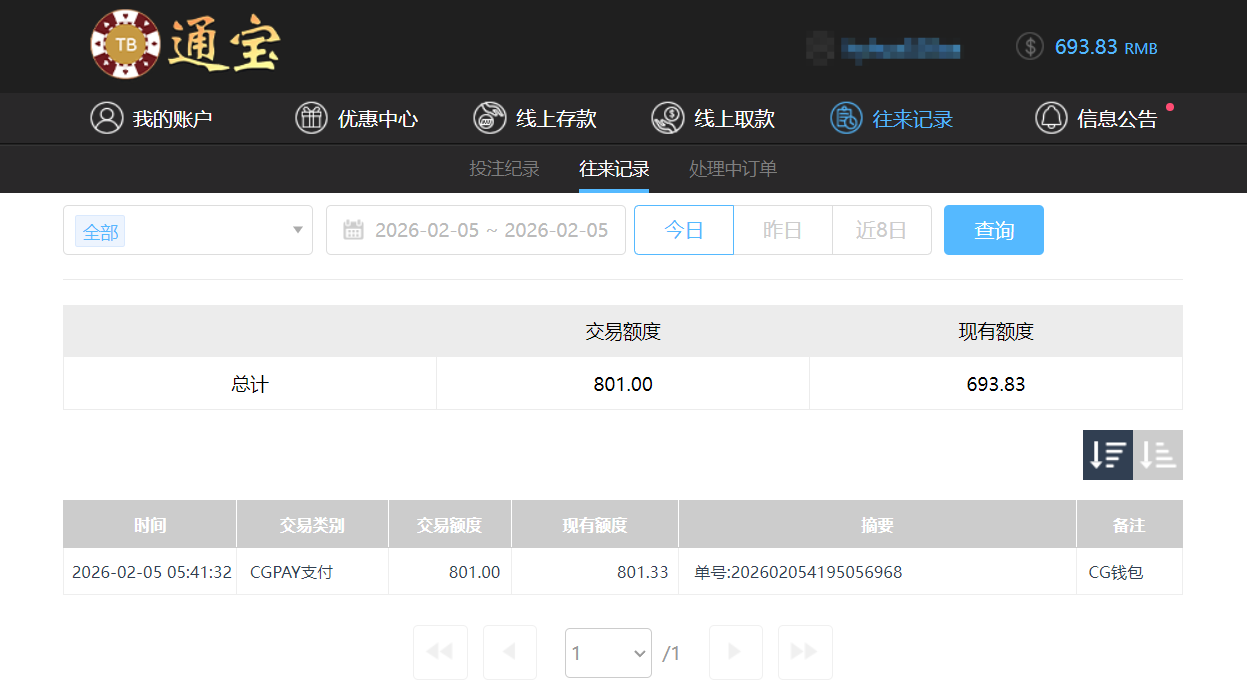Click the calendar icon in date picker
This screenshot has width=1247, height=694.
(355, 230)
